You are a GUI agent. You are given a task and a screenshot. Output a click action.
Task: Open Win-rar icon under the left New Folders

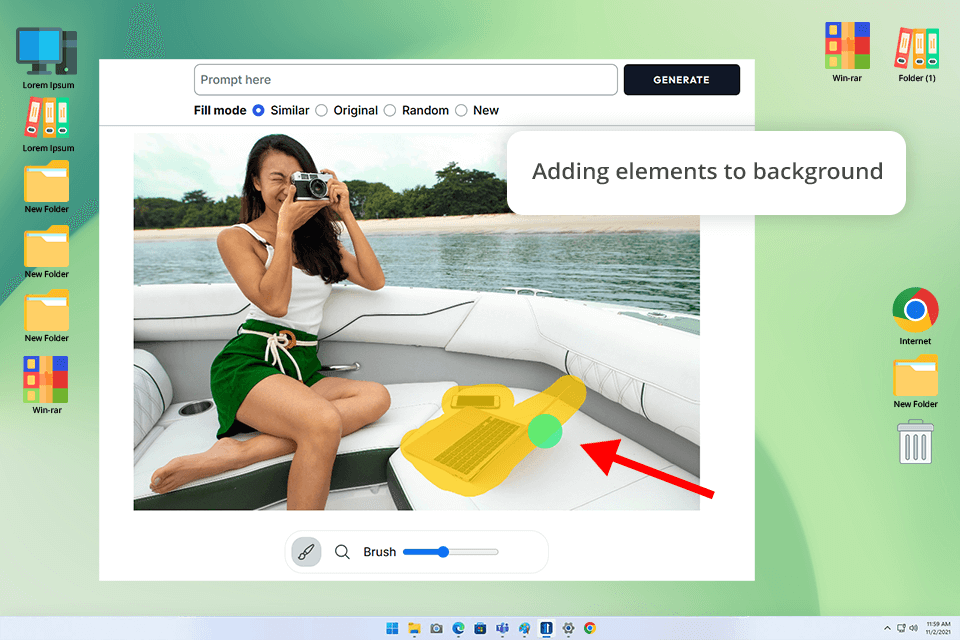pyautogui.click(x=46, y=379)
